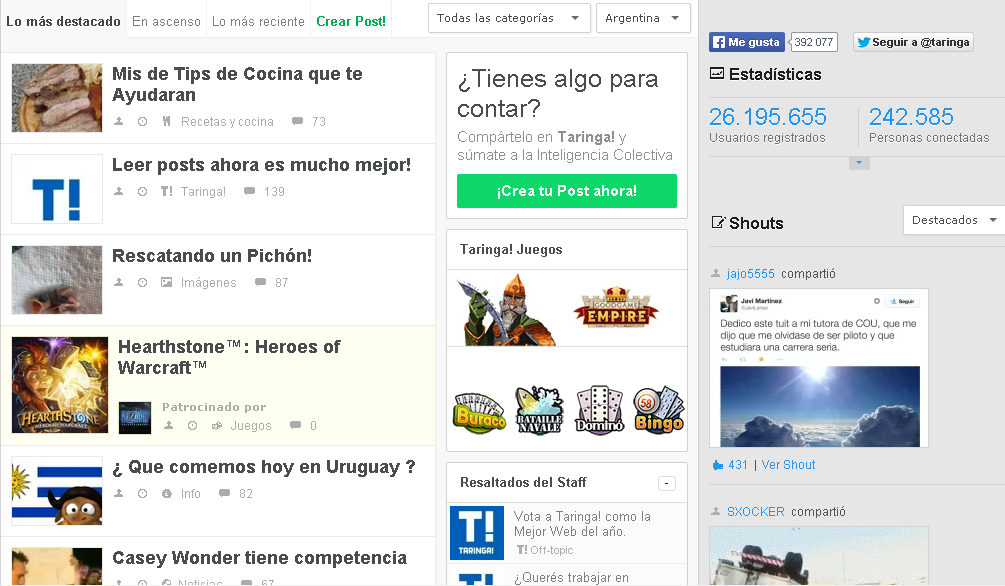Click clock icon on Rescatando un Pichón post
The height and width of the screenshot is (586, 1005).
click(142, 282)
